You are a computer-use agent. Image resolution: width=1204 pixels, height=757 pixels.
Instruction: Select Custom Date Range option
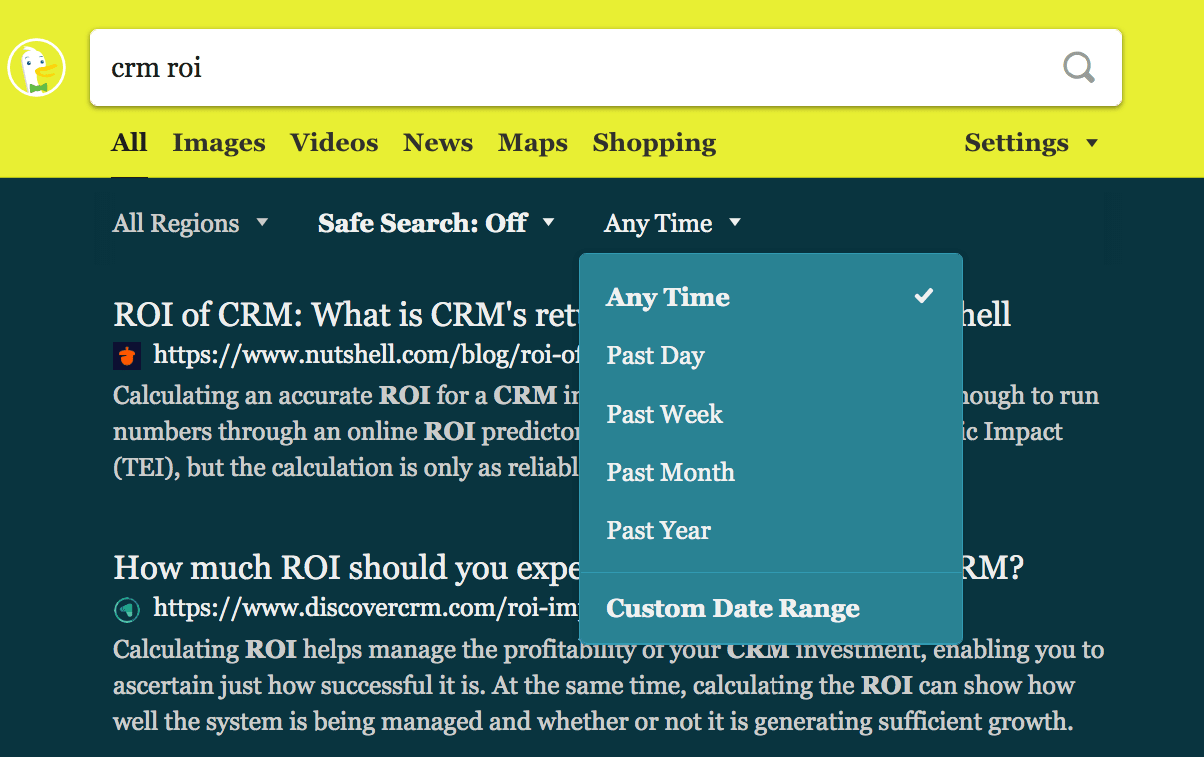(770, 608)
